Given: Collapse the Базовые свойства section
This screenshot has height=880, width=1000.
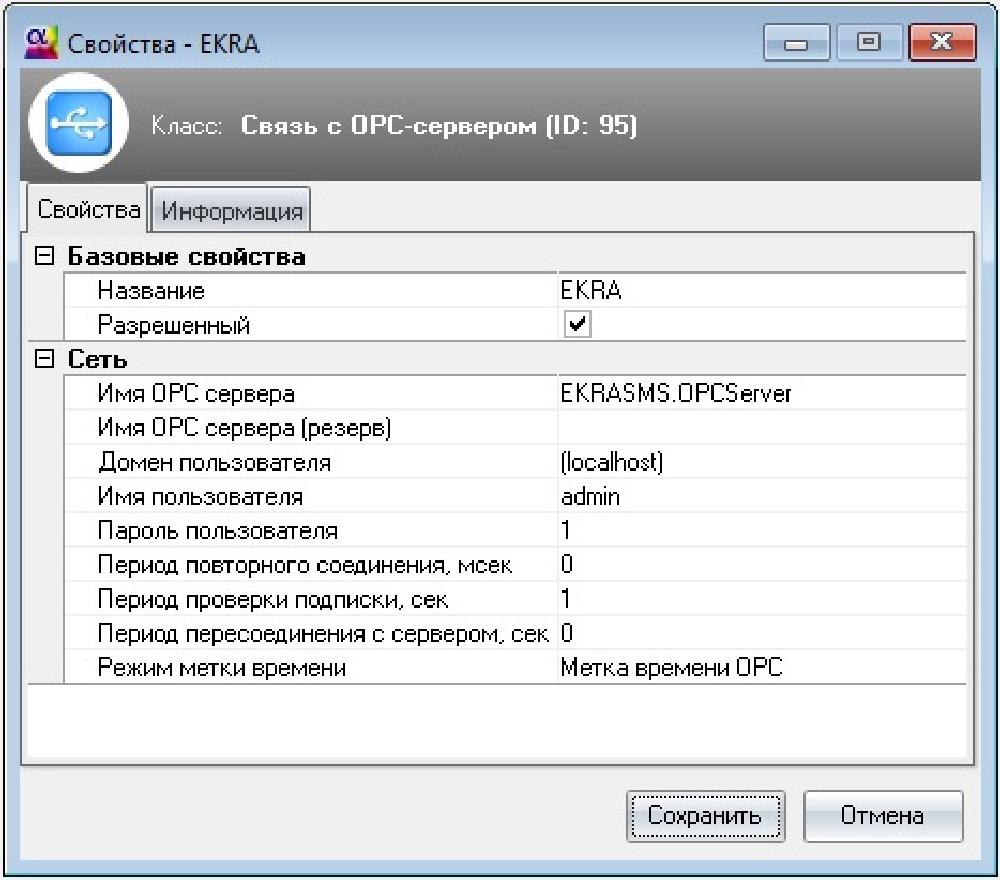Looking at the screenshot, I should (x=44, y=256).
